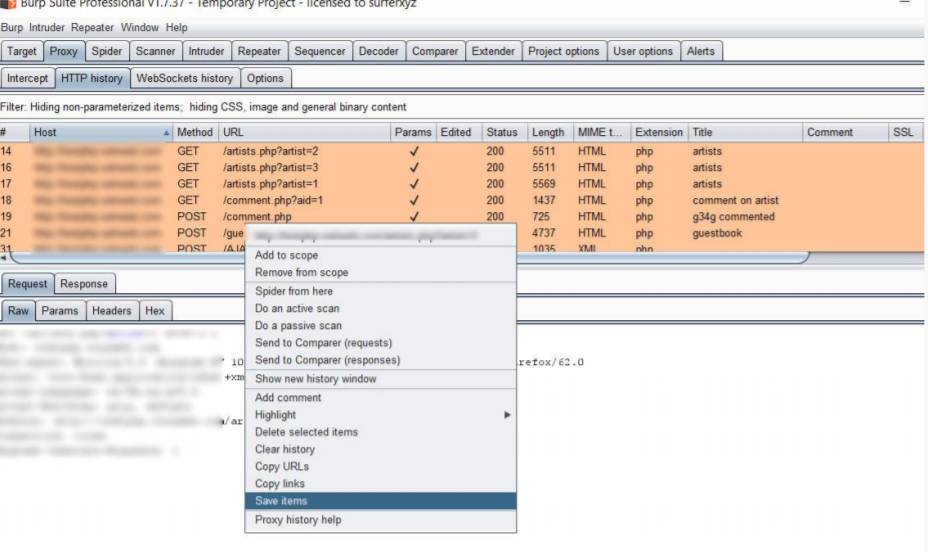
Task: Choose Do a passive scan
Action: (x=381, y=326)
